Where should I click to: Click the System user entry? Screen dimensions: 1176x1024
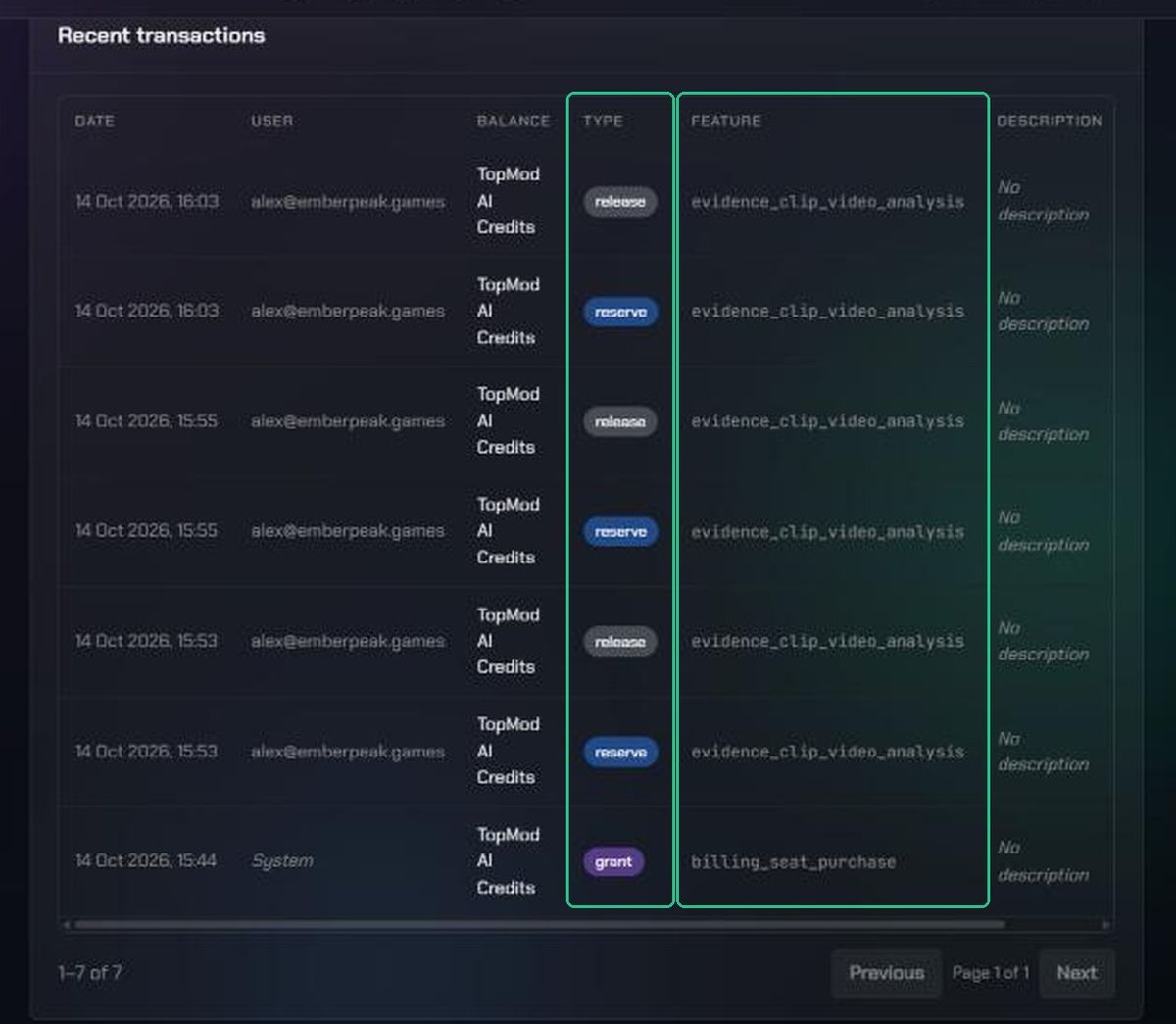[282, 860]
